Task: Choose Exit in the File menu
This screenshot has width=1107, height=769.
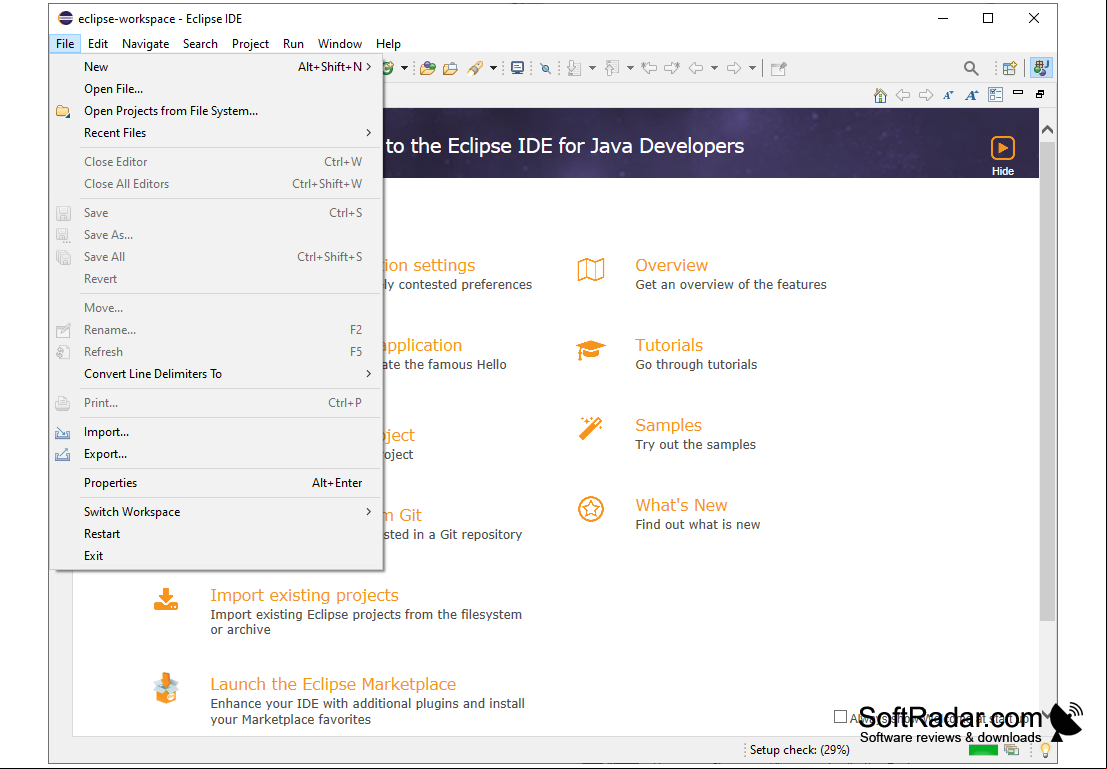Action: pos(217,556)
